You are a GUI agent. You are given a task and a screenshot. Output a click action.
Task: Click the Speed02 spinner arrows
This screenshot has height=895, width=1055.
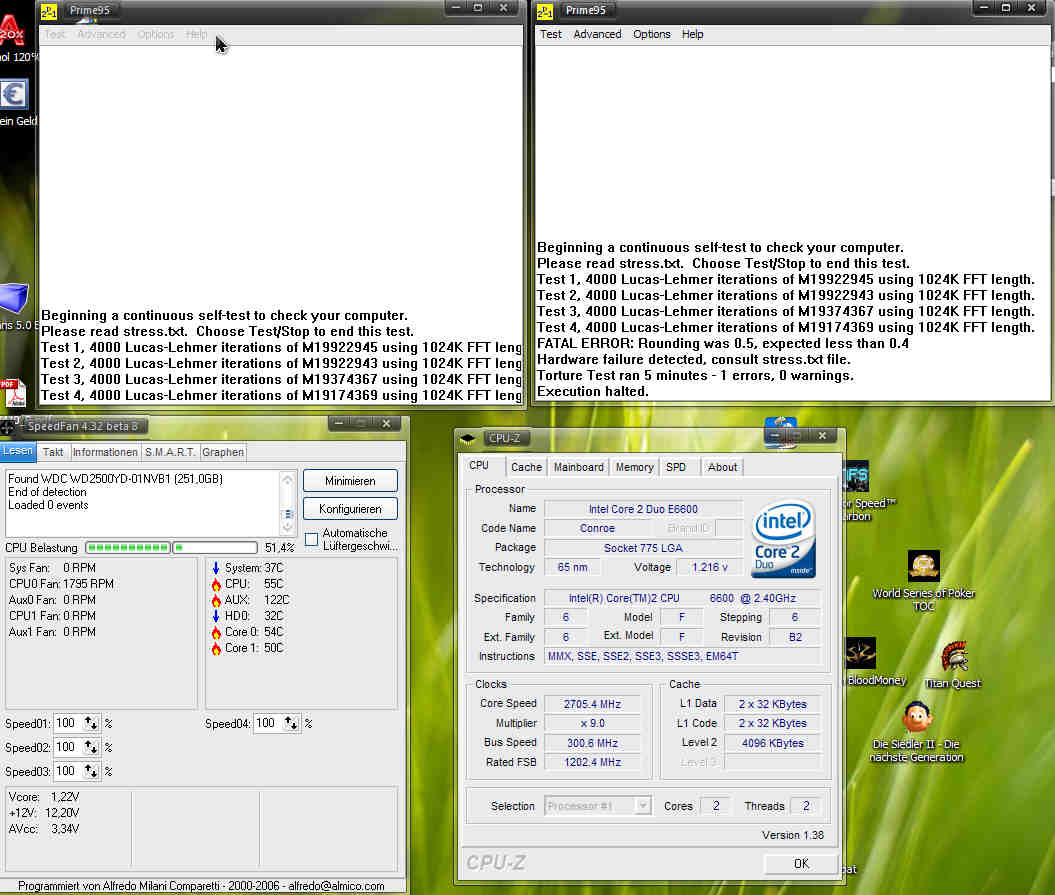(91, 748)
